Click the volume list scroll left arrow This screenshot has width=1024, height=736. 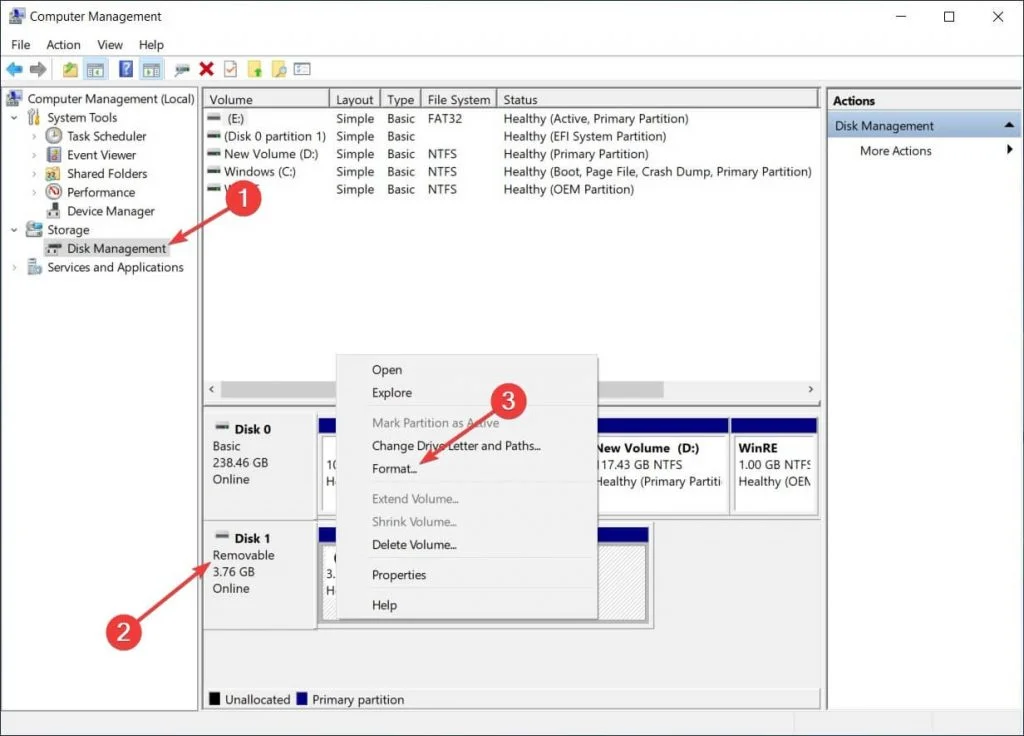[x=212, y=389]
